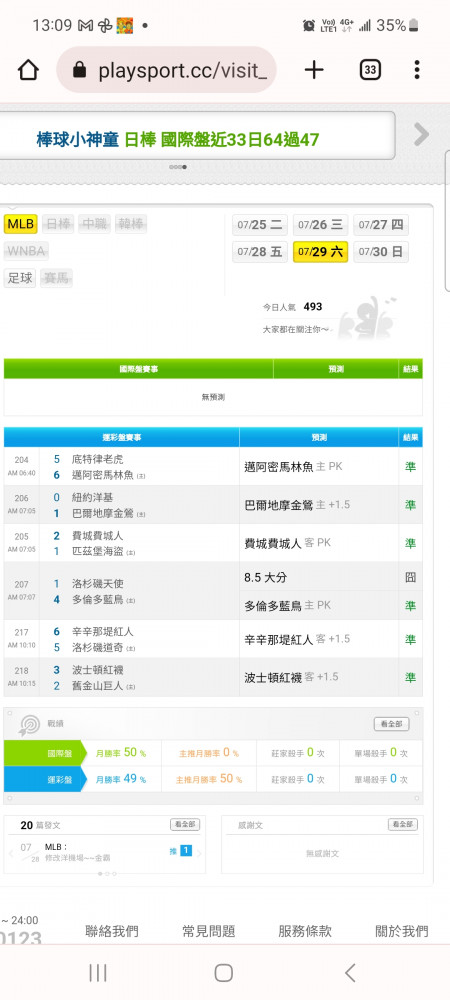Open the 棒球小神童 banner headline
The width and height of the screenshot is (450, 1000).
point(178,140)
